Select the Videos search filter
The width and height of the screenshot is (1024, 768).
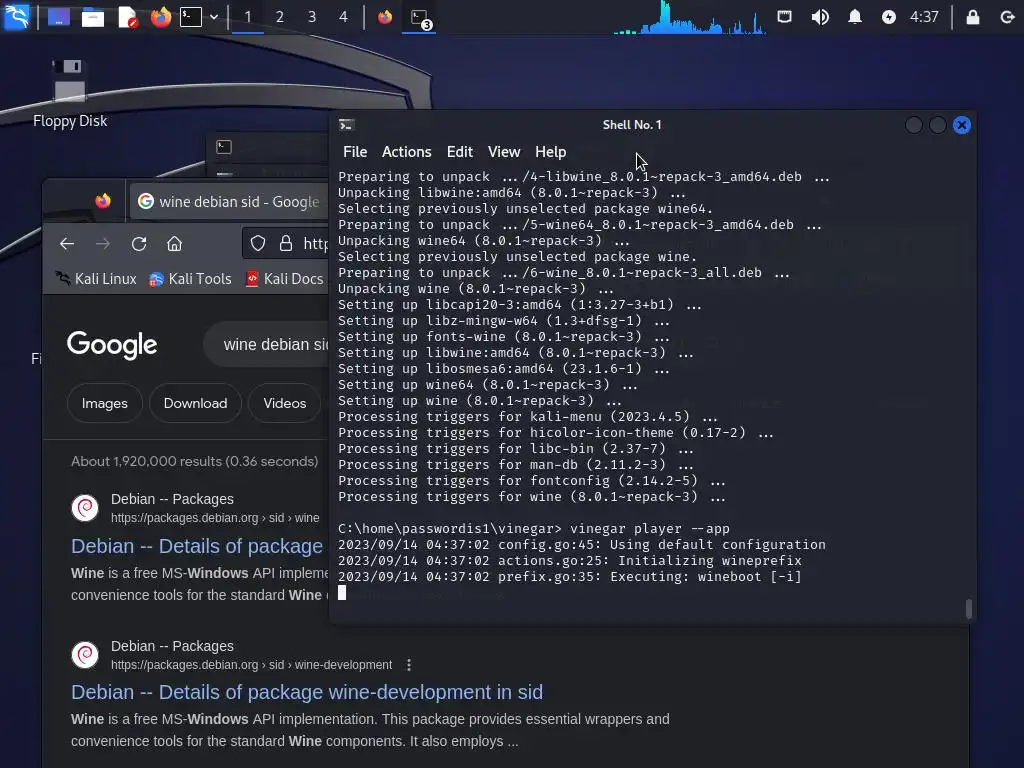click(285, 403)
